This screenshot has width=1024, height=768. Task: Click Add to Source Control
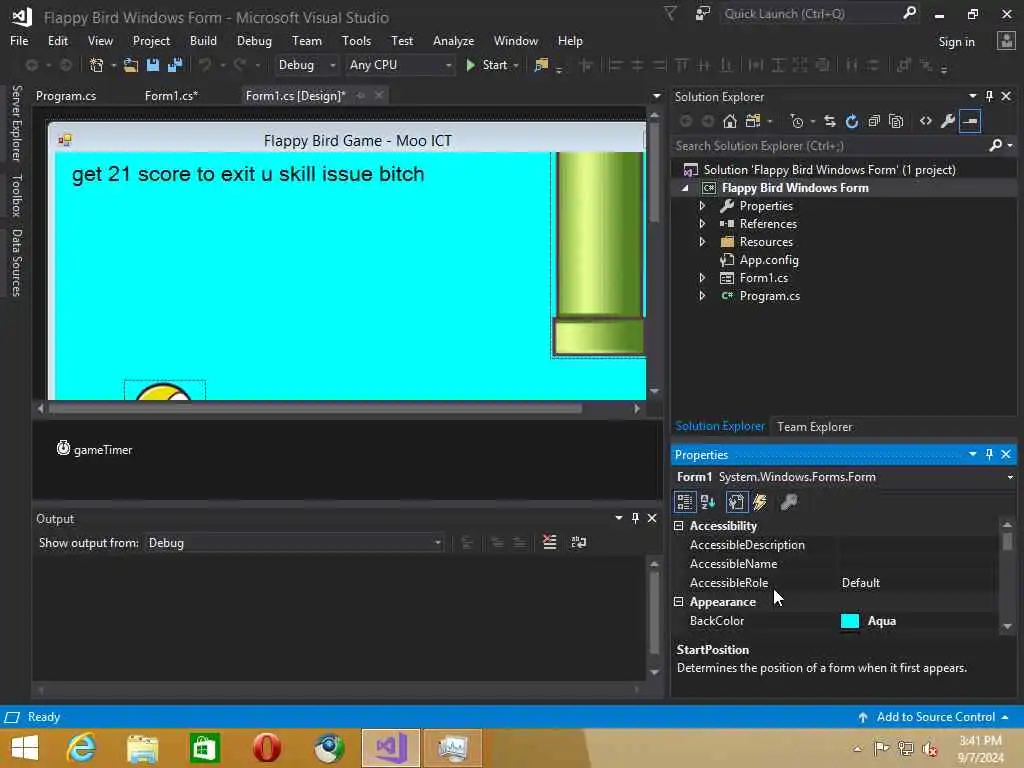coord(935,716)
